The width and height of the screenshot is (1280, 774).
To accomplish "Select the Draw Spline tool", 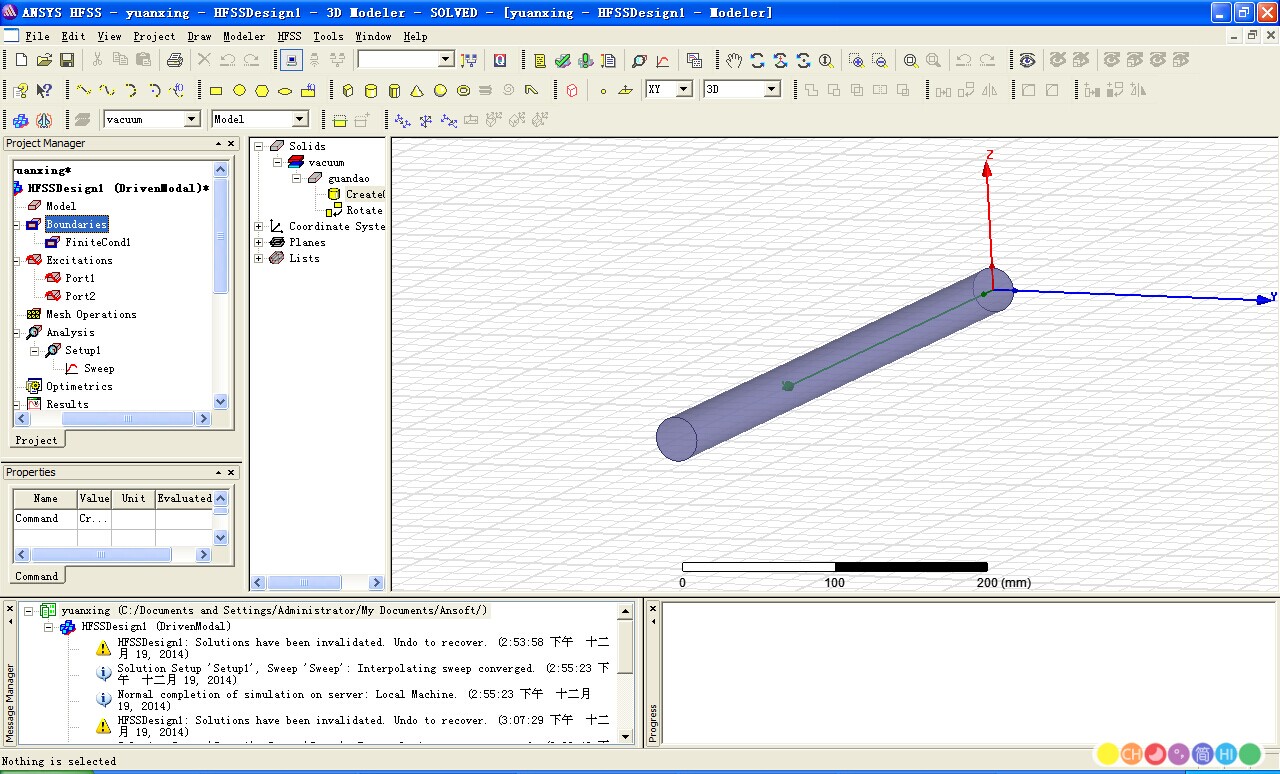I will tap(107, 90).
